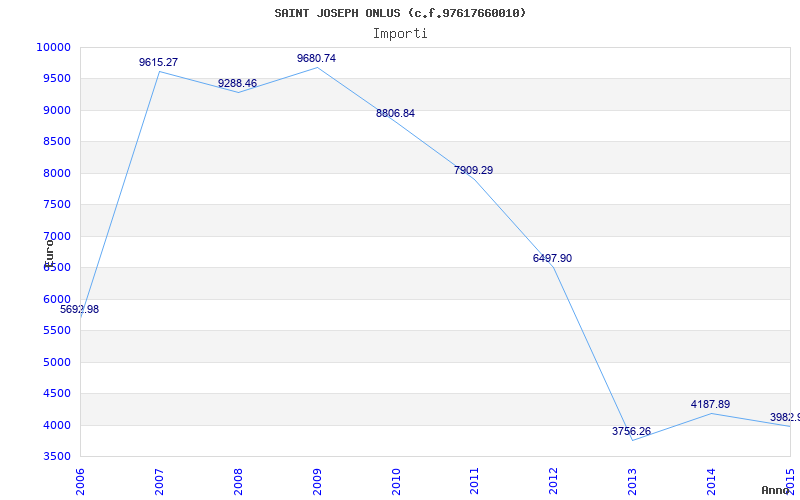Click the y-axis value 4500
Image resolution: width=800 pixels, height=500 pixels.
56,393
